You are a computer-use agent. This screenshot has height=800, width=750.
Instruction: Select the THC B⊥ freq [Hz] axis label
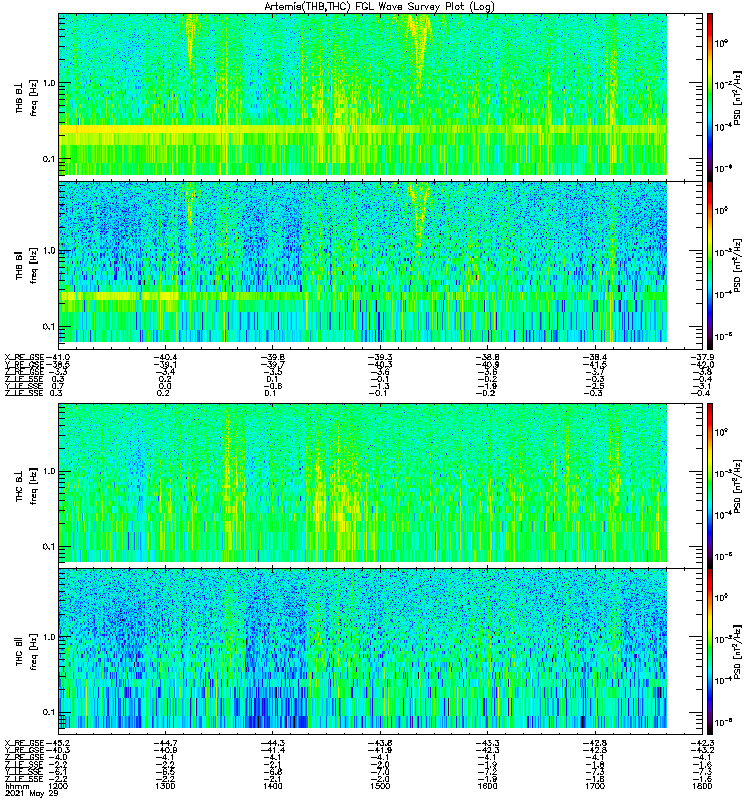coord(34,486)
